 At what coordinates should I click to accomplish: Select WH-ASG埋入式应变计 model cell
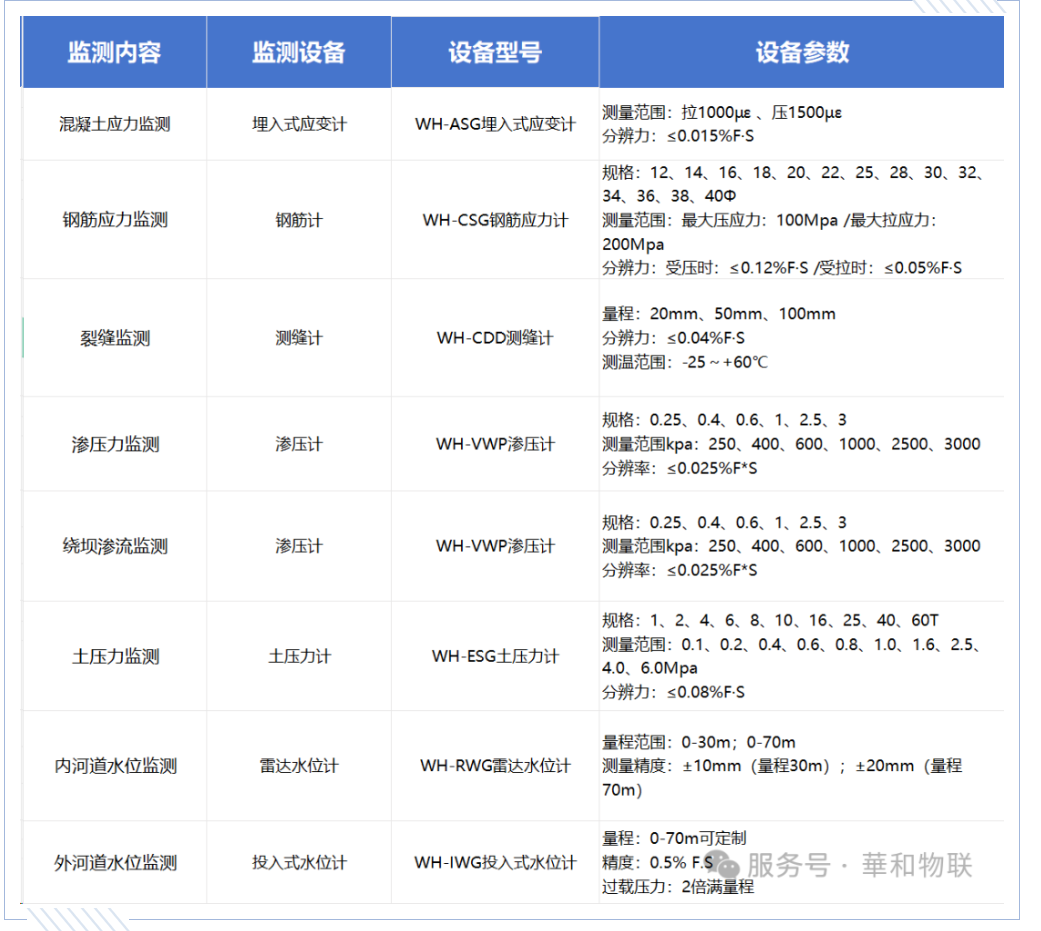click(495, 124)
